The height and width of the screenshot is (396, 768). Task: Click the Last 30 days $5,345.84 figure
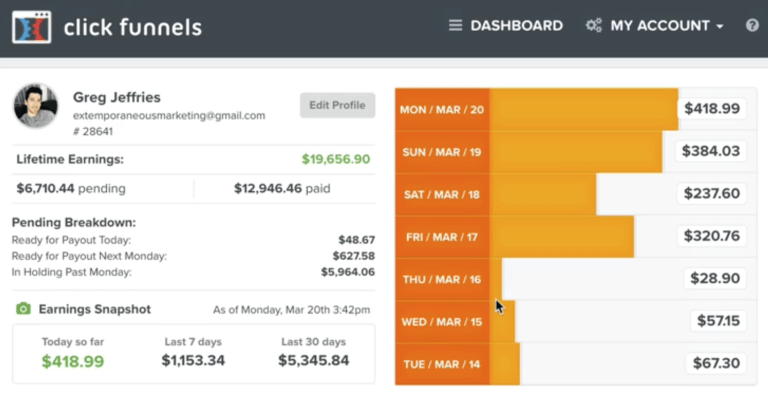click(x=314, y=361)
